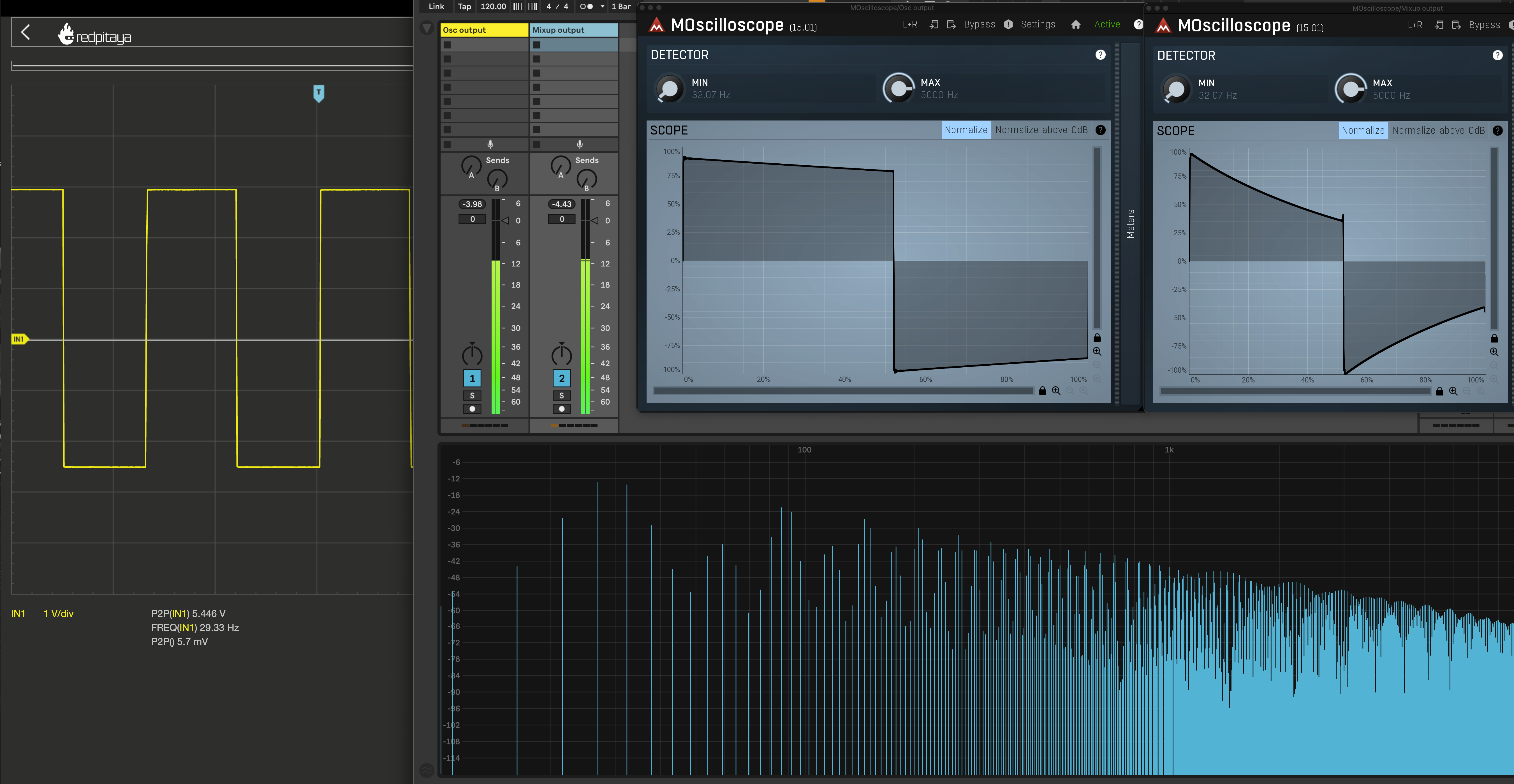Open L+R channel mode in Mixup output window
This screenshot has height=784, width=1514.
pos(1415,25)
